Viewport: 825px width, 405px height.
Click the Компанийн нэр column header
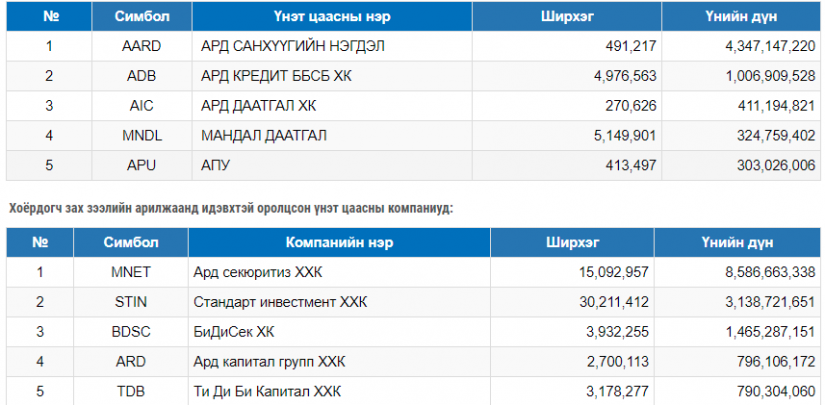coord(339,242)
